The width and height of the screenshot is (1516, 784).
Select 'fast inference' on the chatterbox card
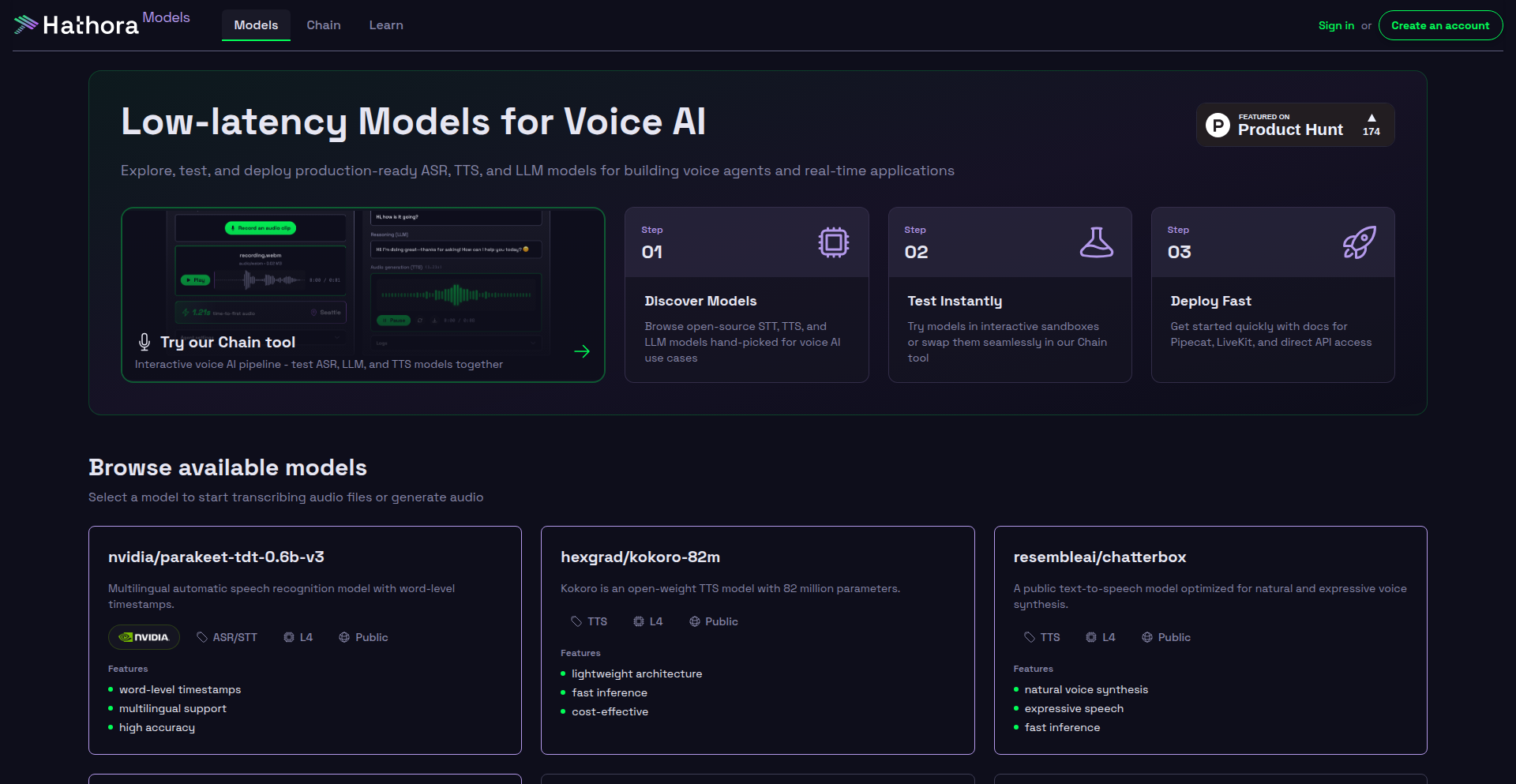tap(1062, 727)
